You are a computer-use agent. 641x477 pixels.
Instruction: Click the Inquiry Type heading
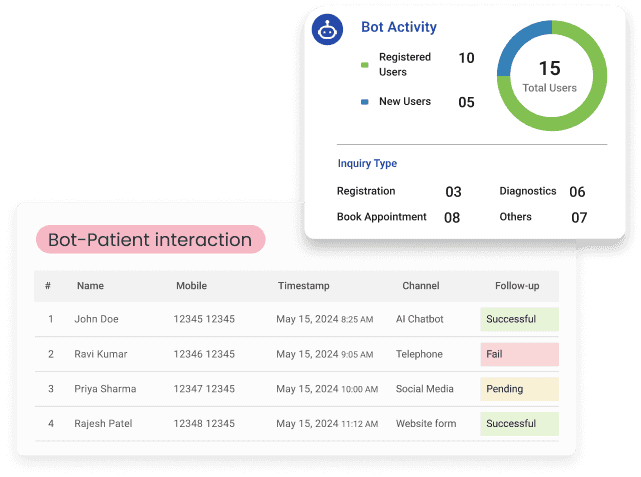point(367,163)
